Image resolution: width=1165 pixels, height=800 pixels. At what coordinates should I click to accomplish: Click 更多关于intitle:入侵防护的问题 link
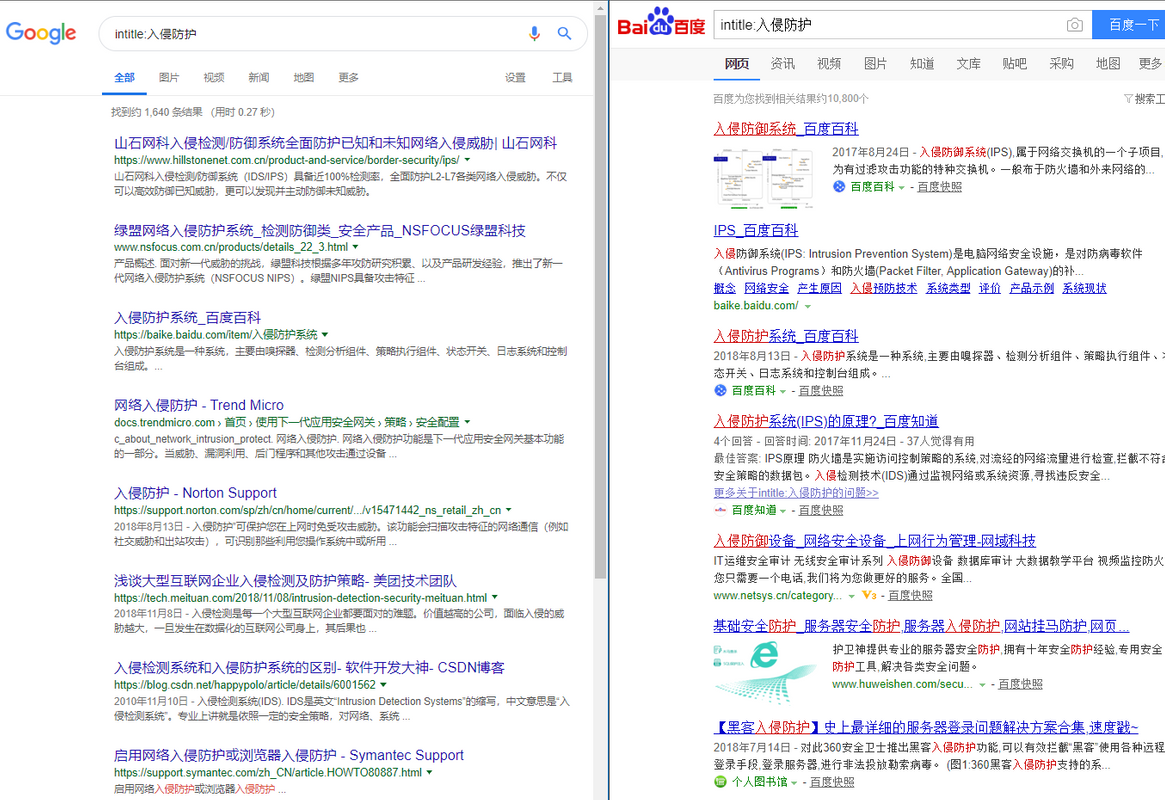(796, 493)
